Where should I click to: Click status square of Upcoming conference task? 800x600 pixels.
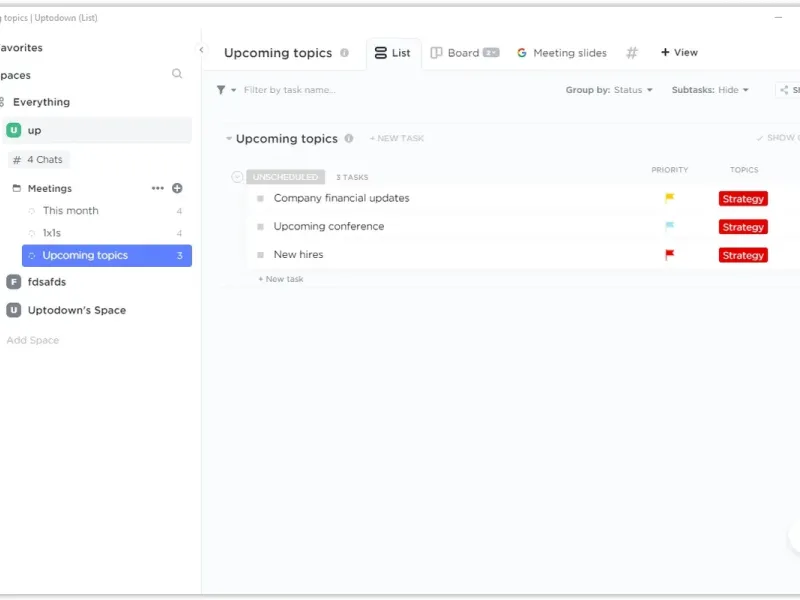click(x=260, y=227)
